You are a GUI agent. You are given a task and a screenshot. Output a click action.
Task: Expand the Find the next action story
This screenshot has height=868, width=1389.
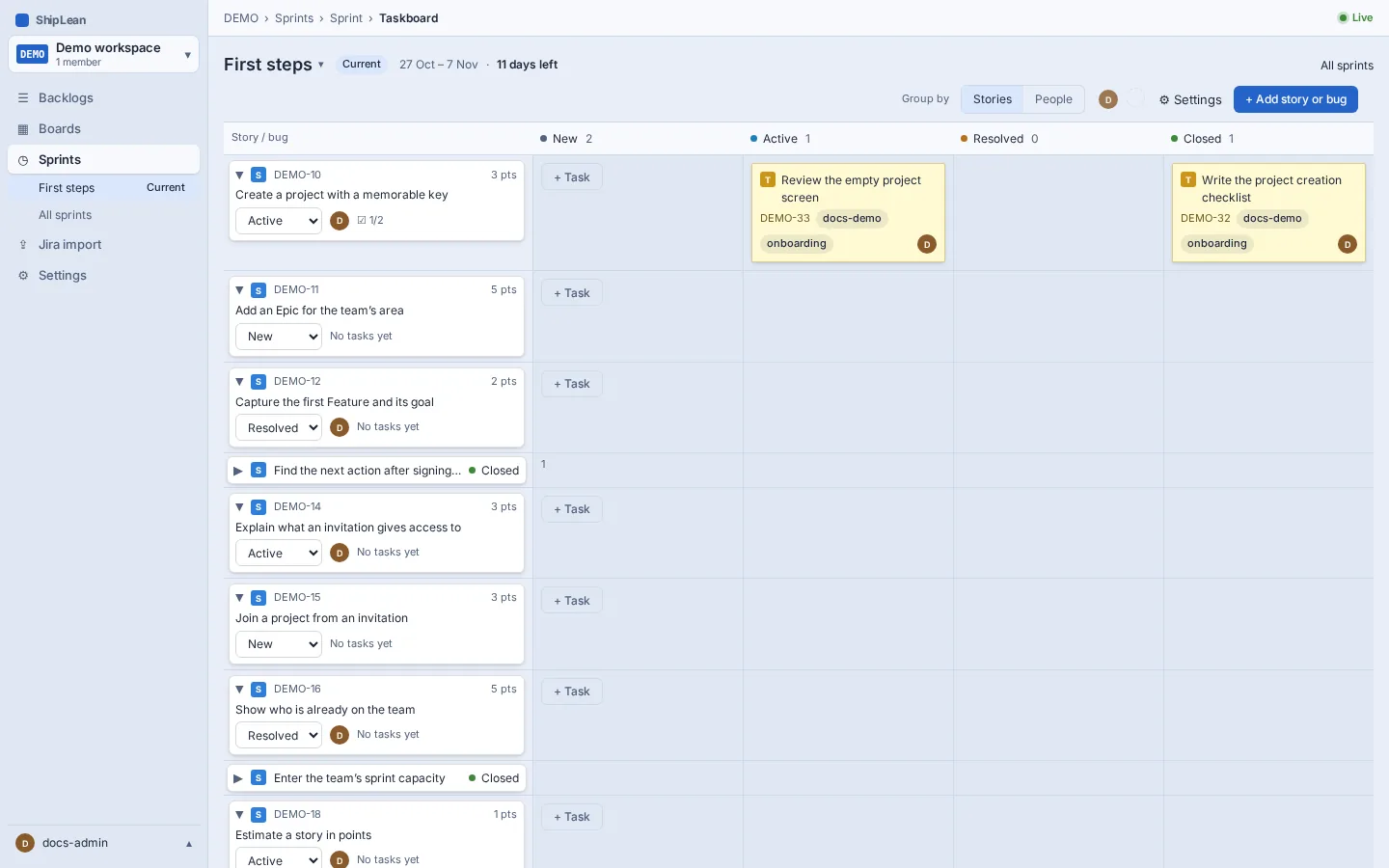tap(238, 471)
